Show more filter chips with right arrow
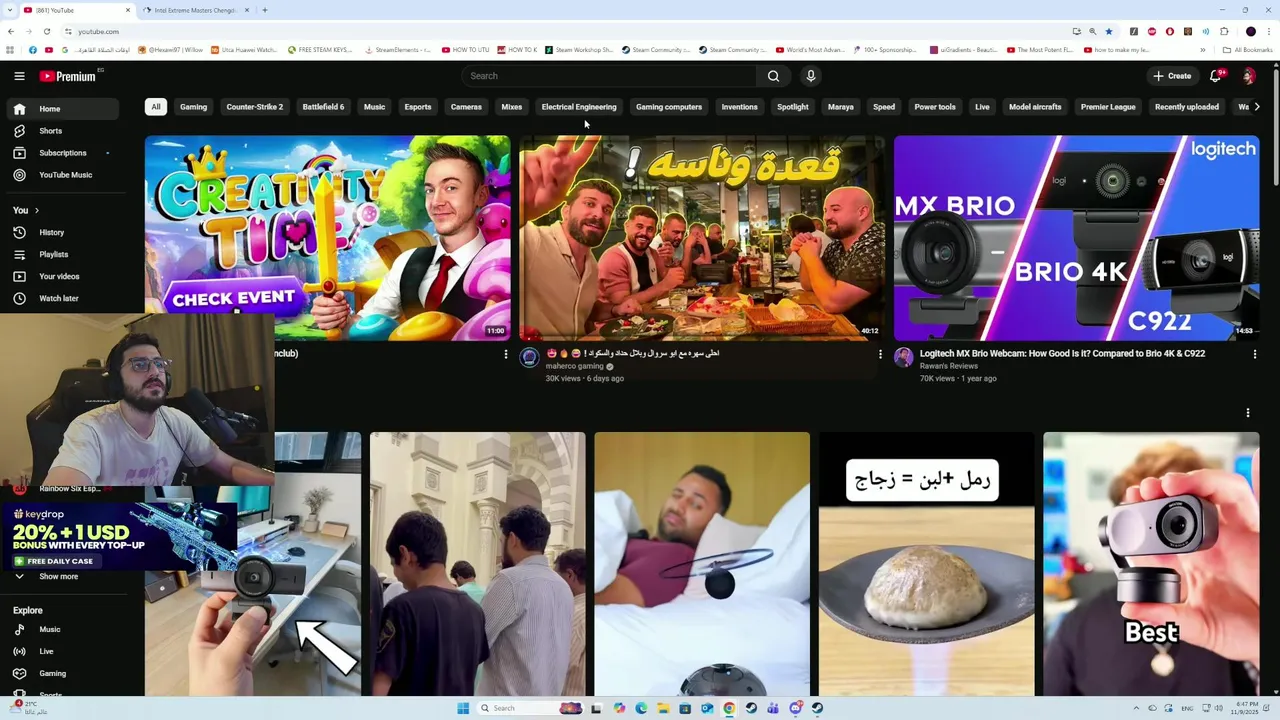This screenshot has width=1280, height=720. coord(1256,107)
